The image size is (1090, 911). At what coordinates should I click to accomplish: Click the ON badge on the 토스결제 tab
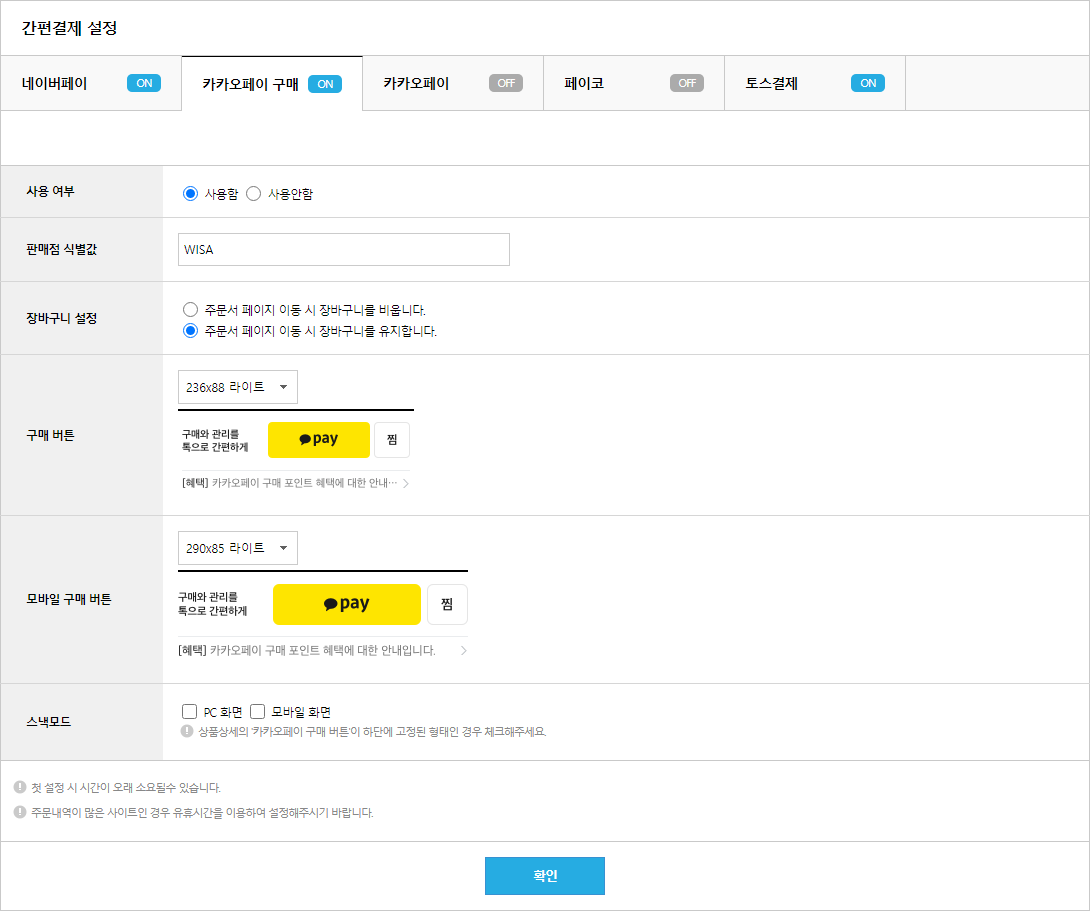coord(868,83)
